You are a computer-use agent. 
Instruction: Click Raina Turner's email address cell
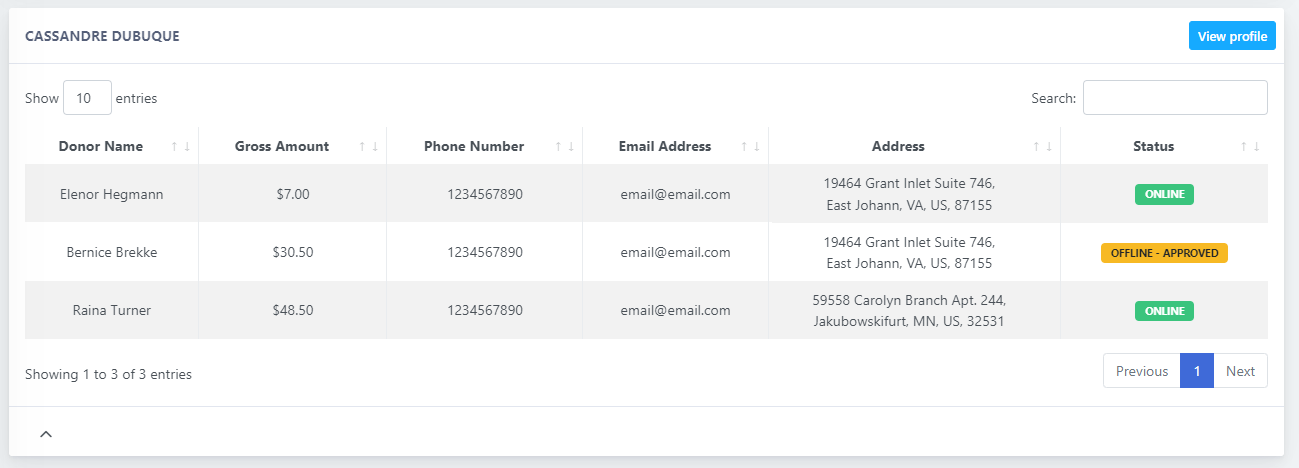click(x=675, y=310)
